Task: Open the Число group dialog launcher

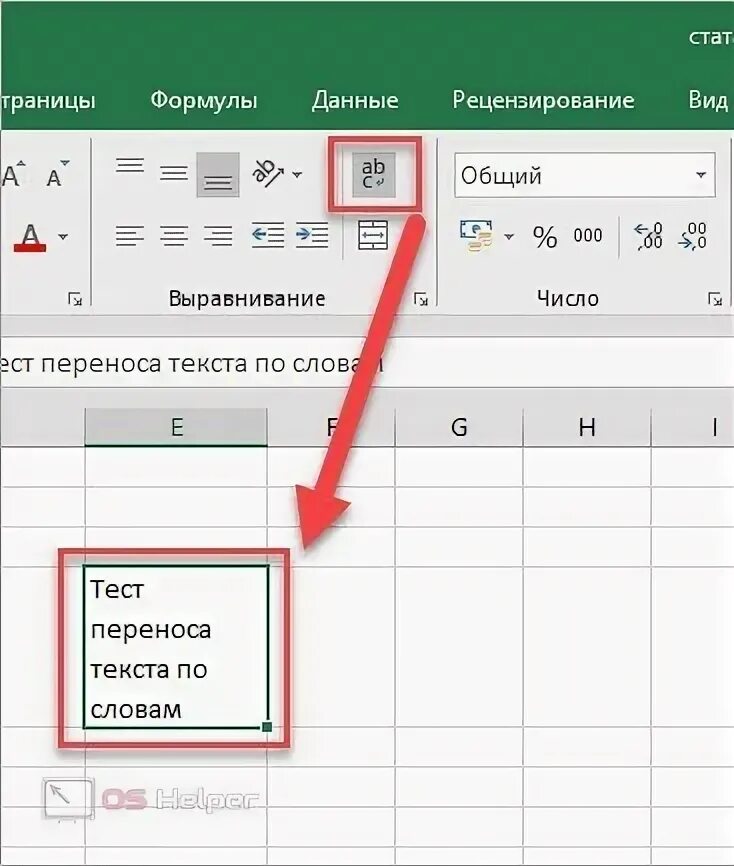Action: (715, 299)
